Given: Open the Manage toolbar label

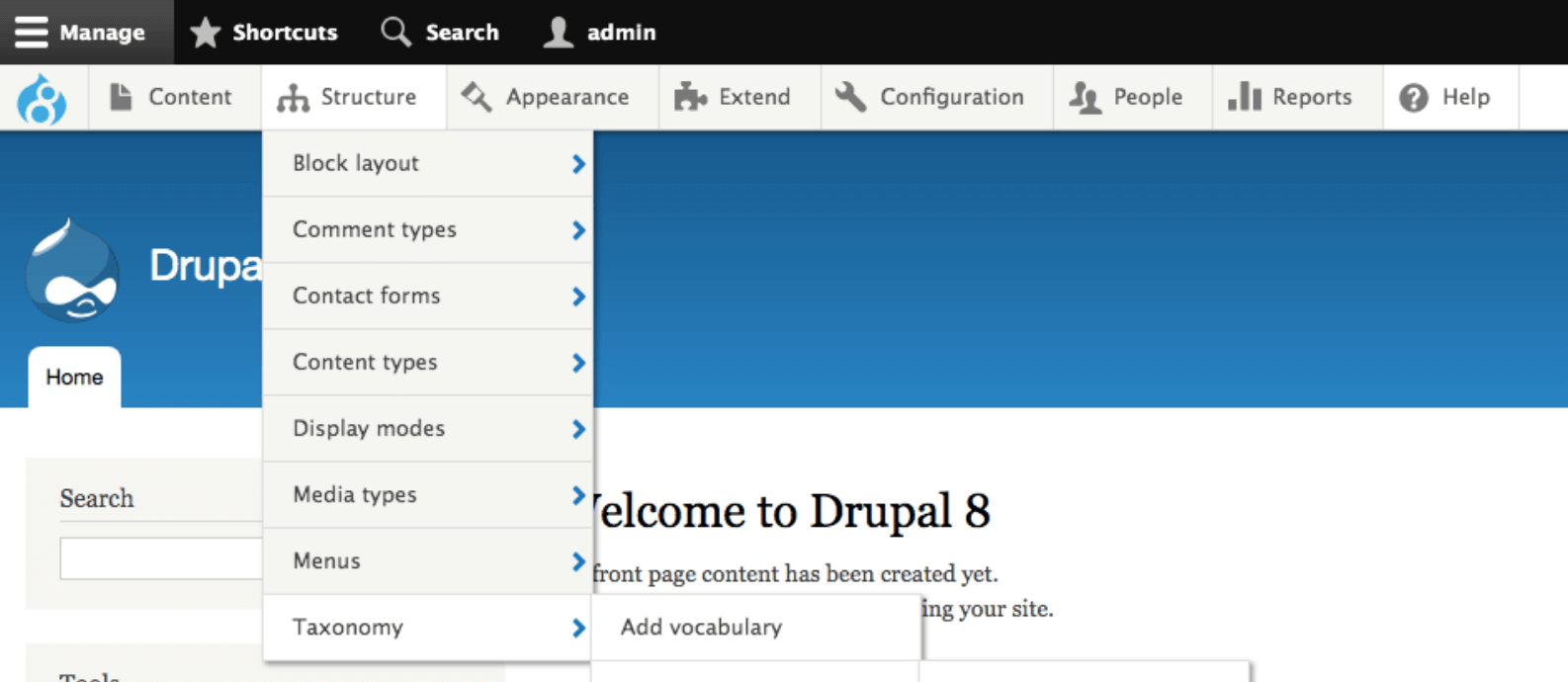Looking at the screenshot, I should point(102,32).
